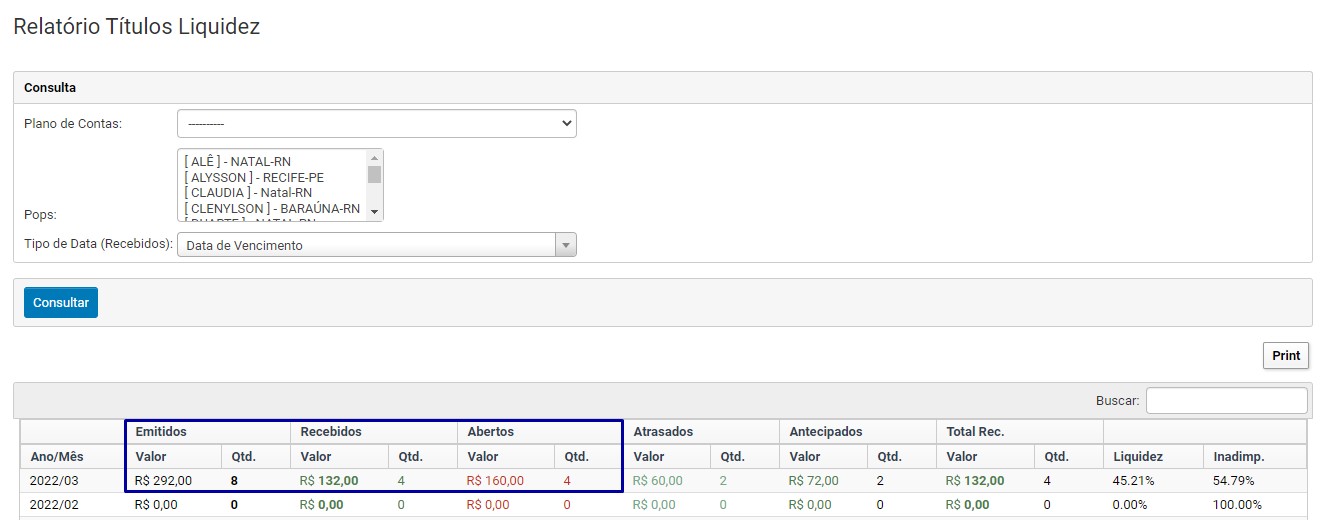Click Valor header under Atrasados
Screen dimensions: 1325x520
pyautogui.click(x=649, y=456)
